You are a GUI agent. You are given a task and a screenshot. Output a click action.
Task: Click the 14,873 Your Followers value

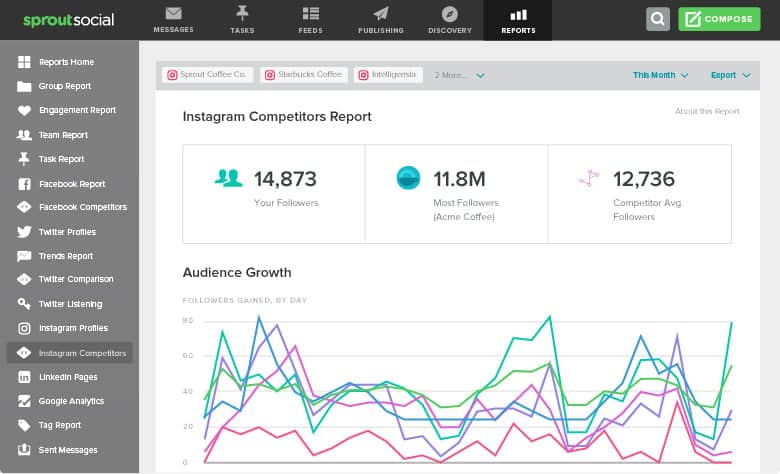[285, 179]
